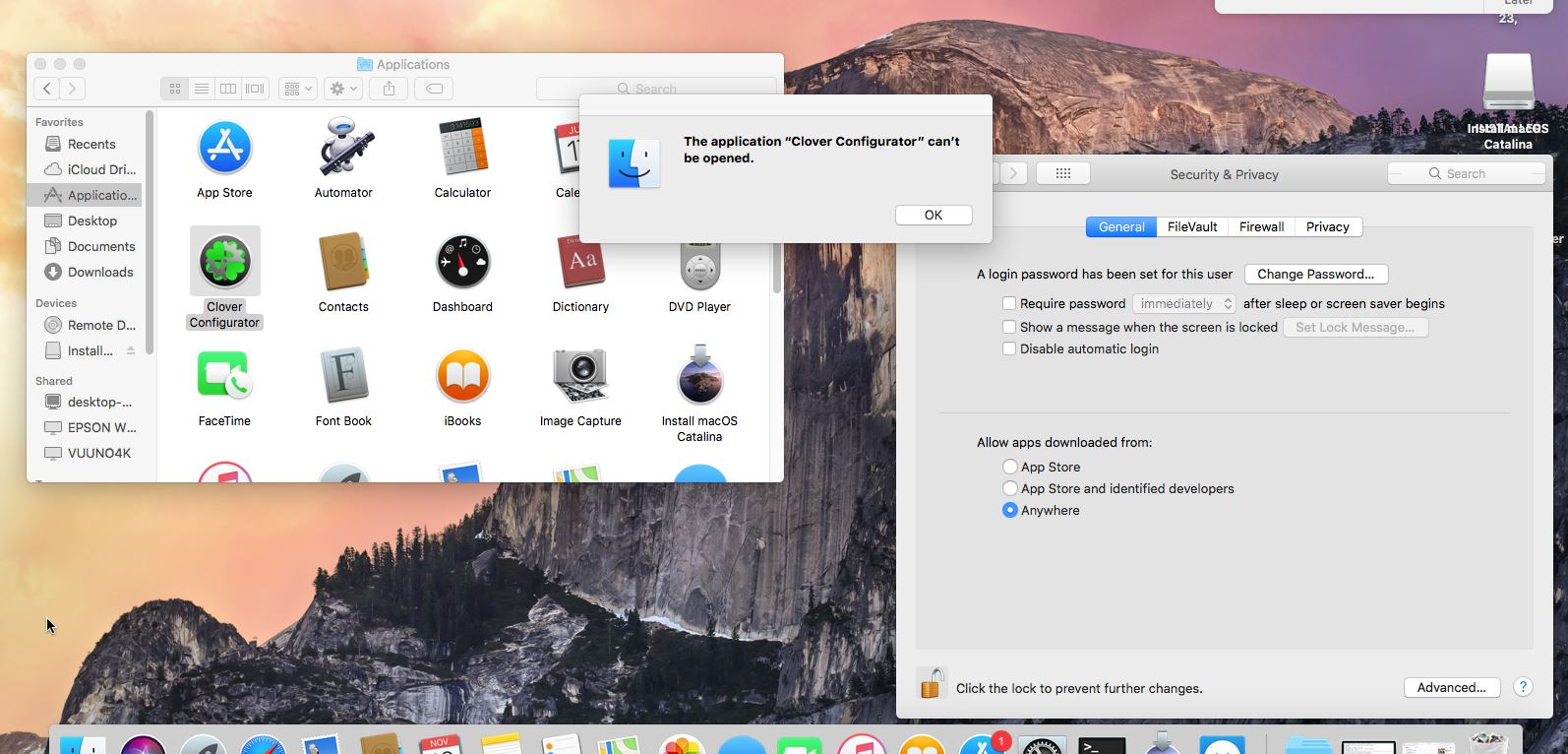Check Disable automatic login

tap(1008, 348)
